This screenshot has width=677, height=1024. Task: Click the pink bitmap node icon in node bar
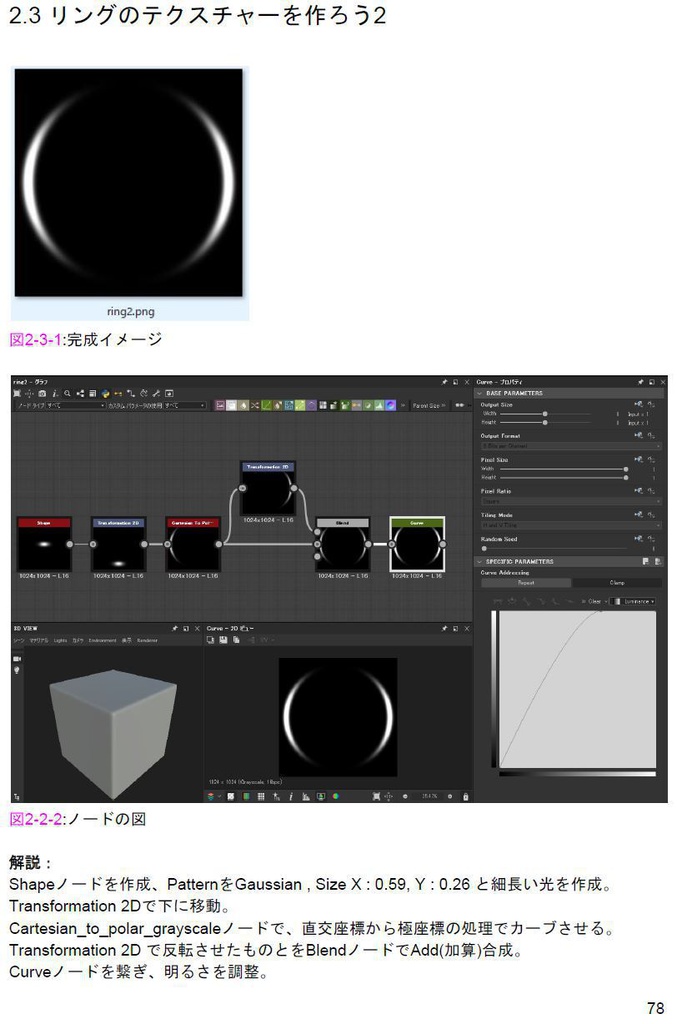[219, 405]
